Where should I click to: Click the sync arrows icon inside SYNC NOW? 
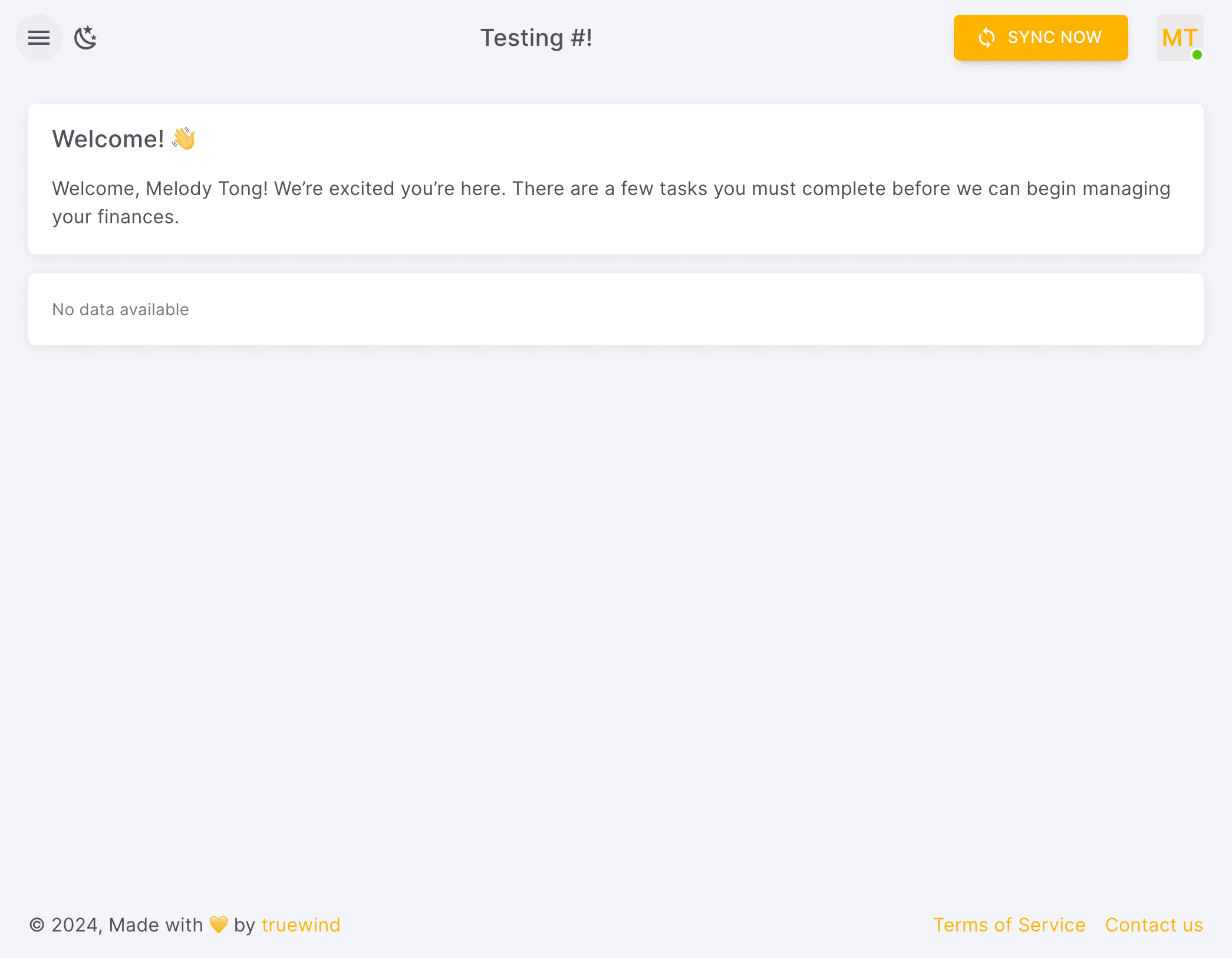click(x=986, y=37)
